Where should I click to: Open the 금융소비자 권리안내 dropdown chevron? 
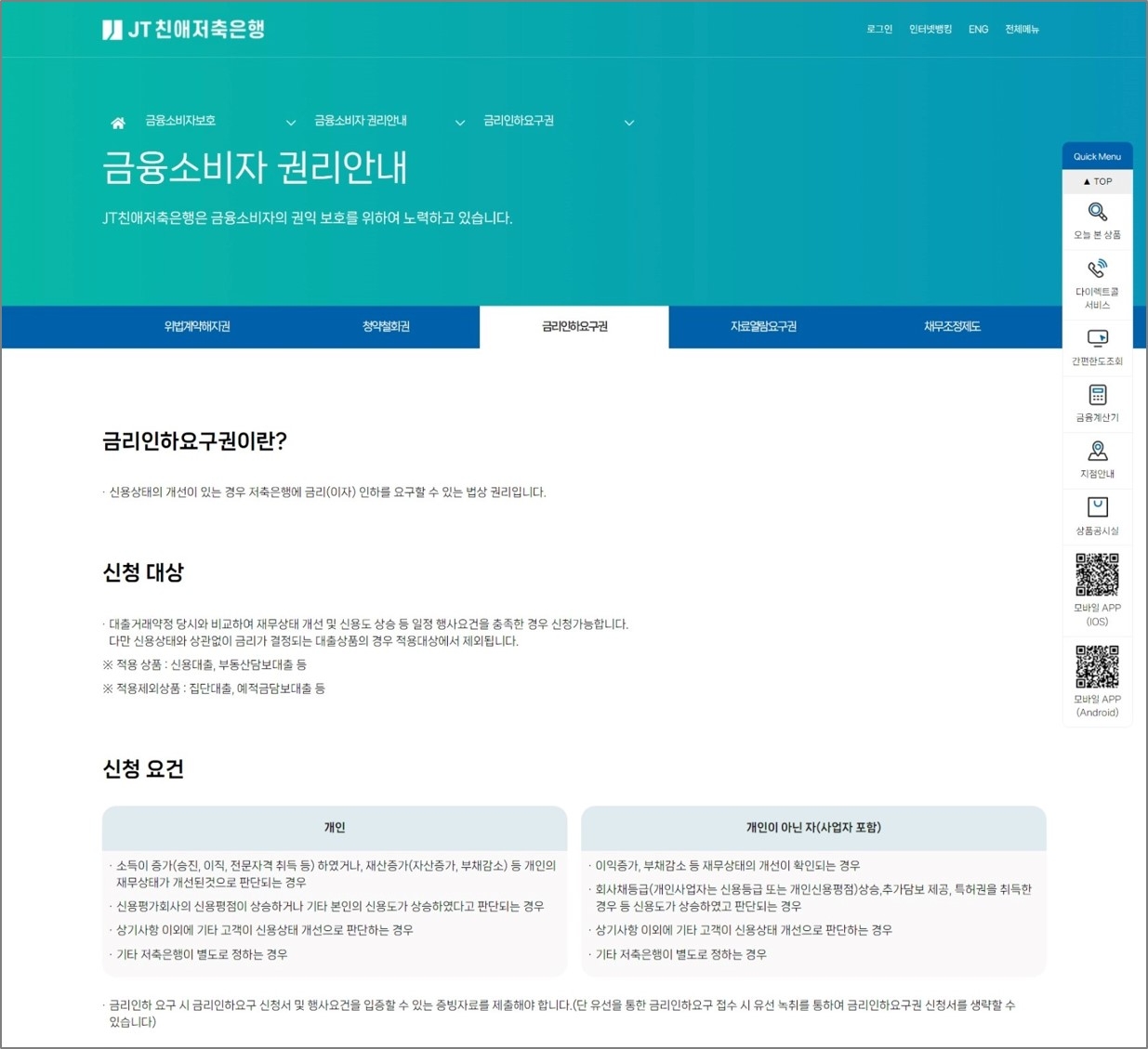pyautogui.click(x=460, y=122)
